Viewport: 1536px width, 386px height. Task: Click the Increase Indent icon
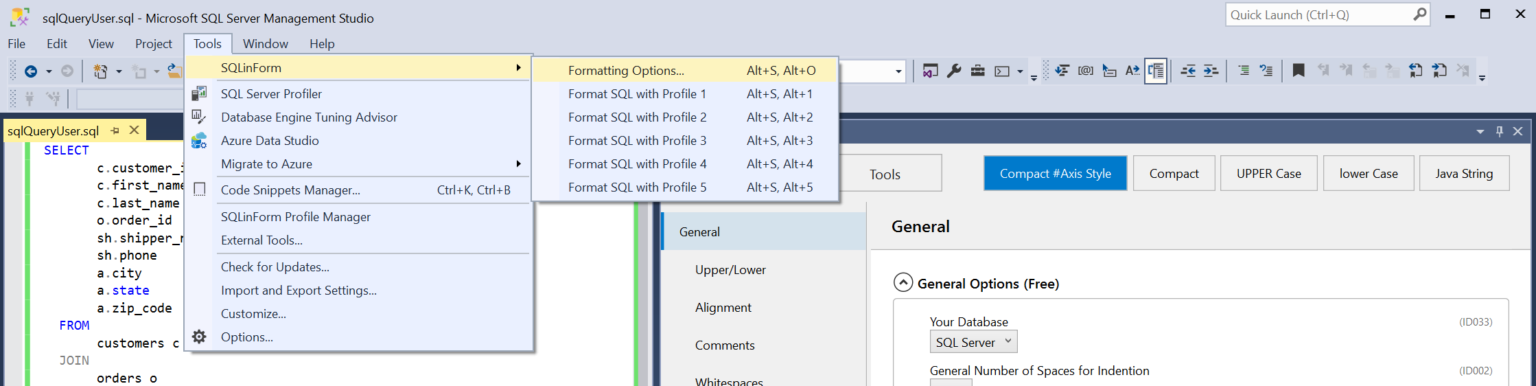[1211, 71]
